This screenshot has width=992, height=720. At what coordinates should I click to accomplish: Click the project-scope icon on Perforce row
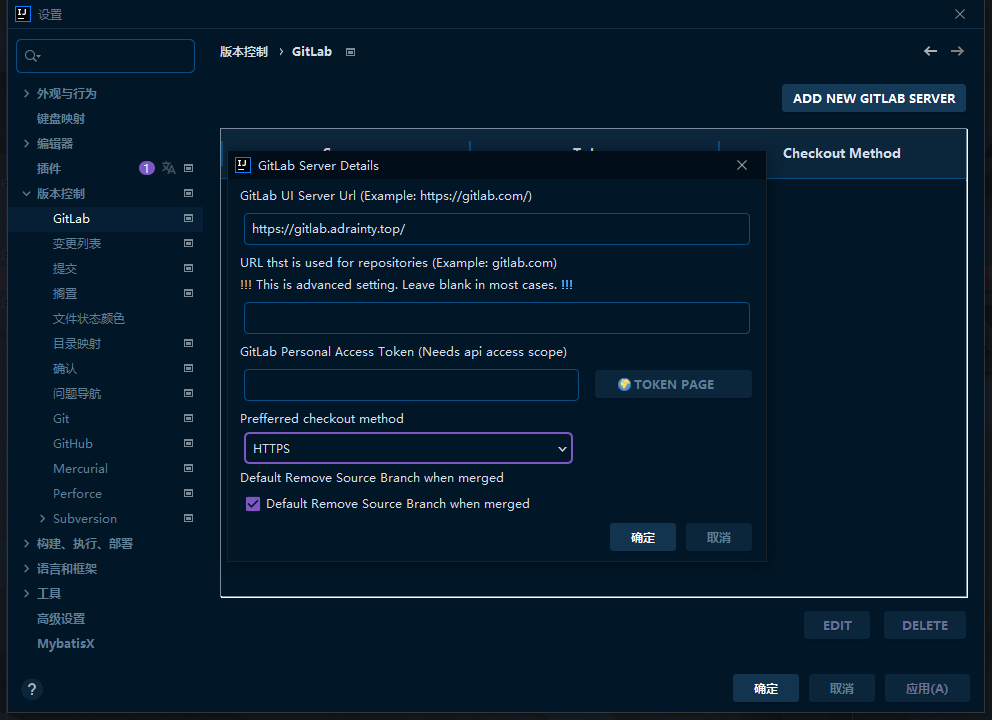click(x=189, y=493)
